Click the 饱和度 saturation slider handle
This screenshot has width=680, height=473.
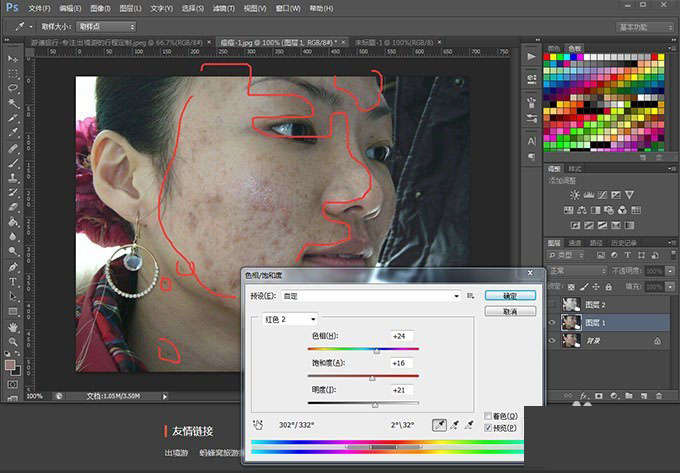pos(372,378)
